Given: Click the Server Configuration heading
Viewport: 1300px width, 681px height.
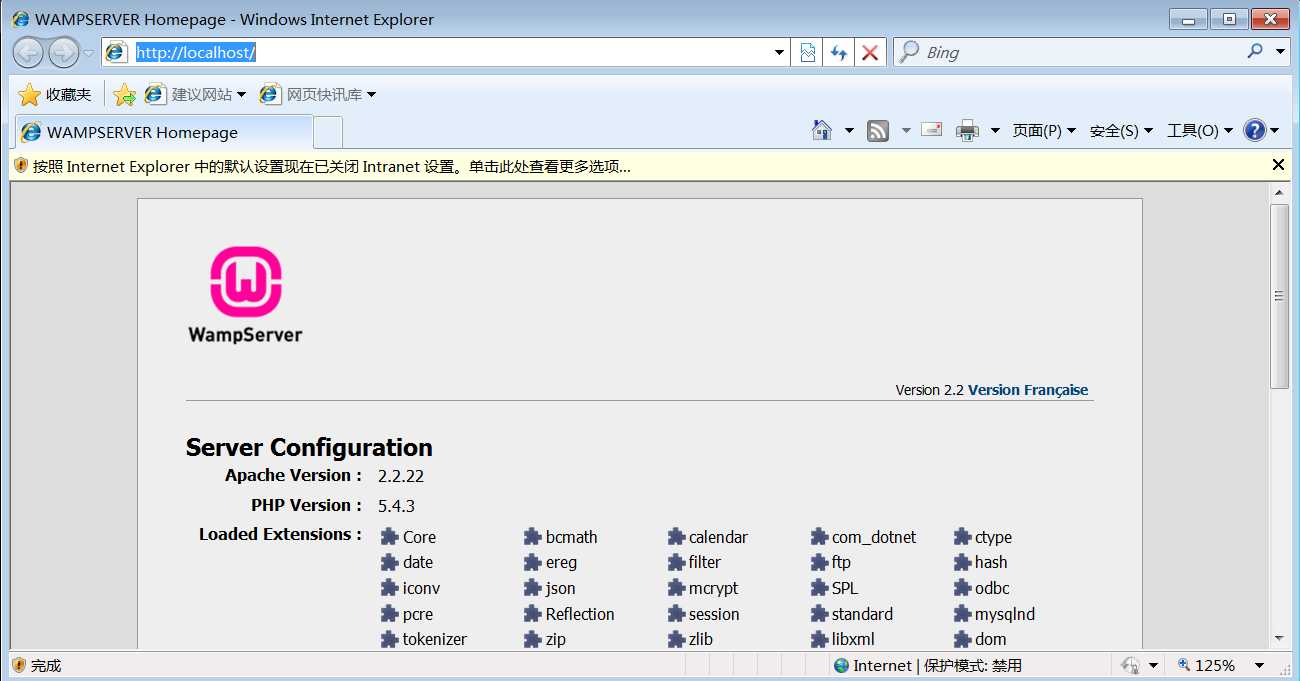Looking at the screenshot, I should (x=309, y=447).
